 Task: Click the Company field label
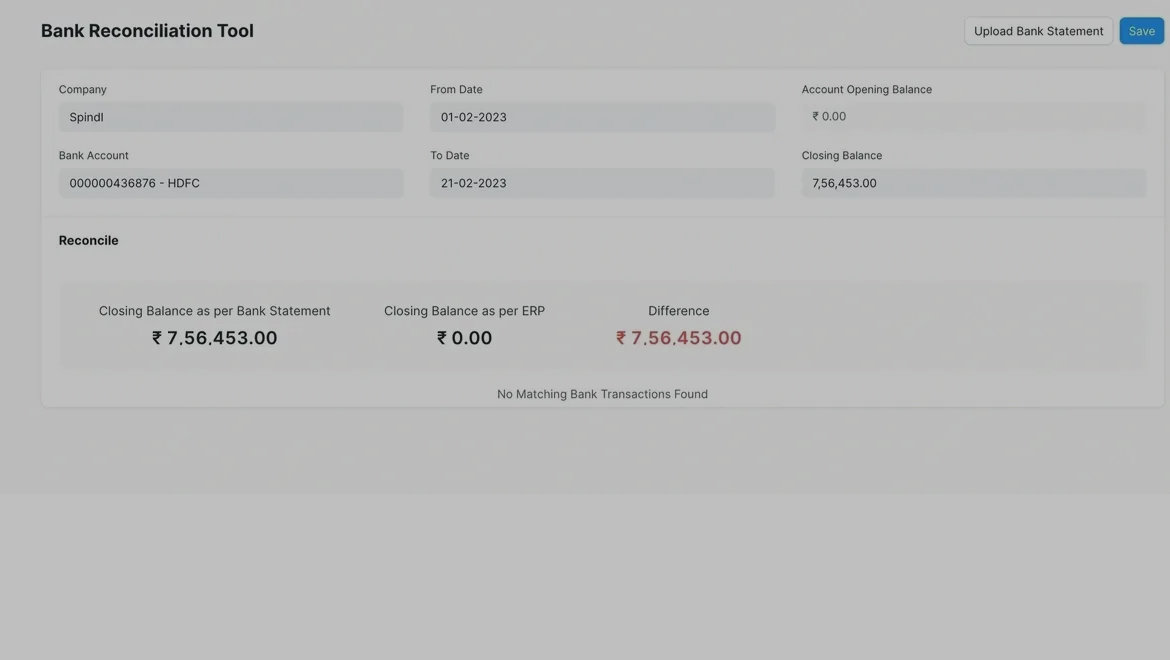coord(83,89)
